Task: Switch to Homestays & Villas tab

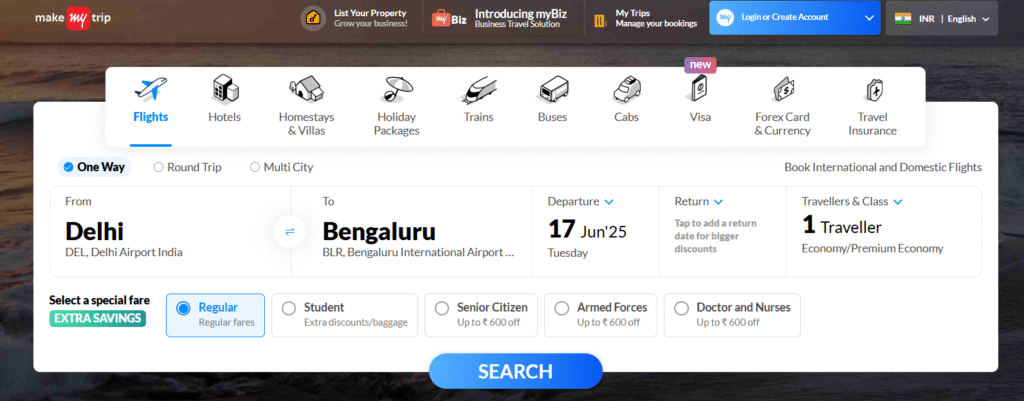Action: [x=306, y=107]
